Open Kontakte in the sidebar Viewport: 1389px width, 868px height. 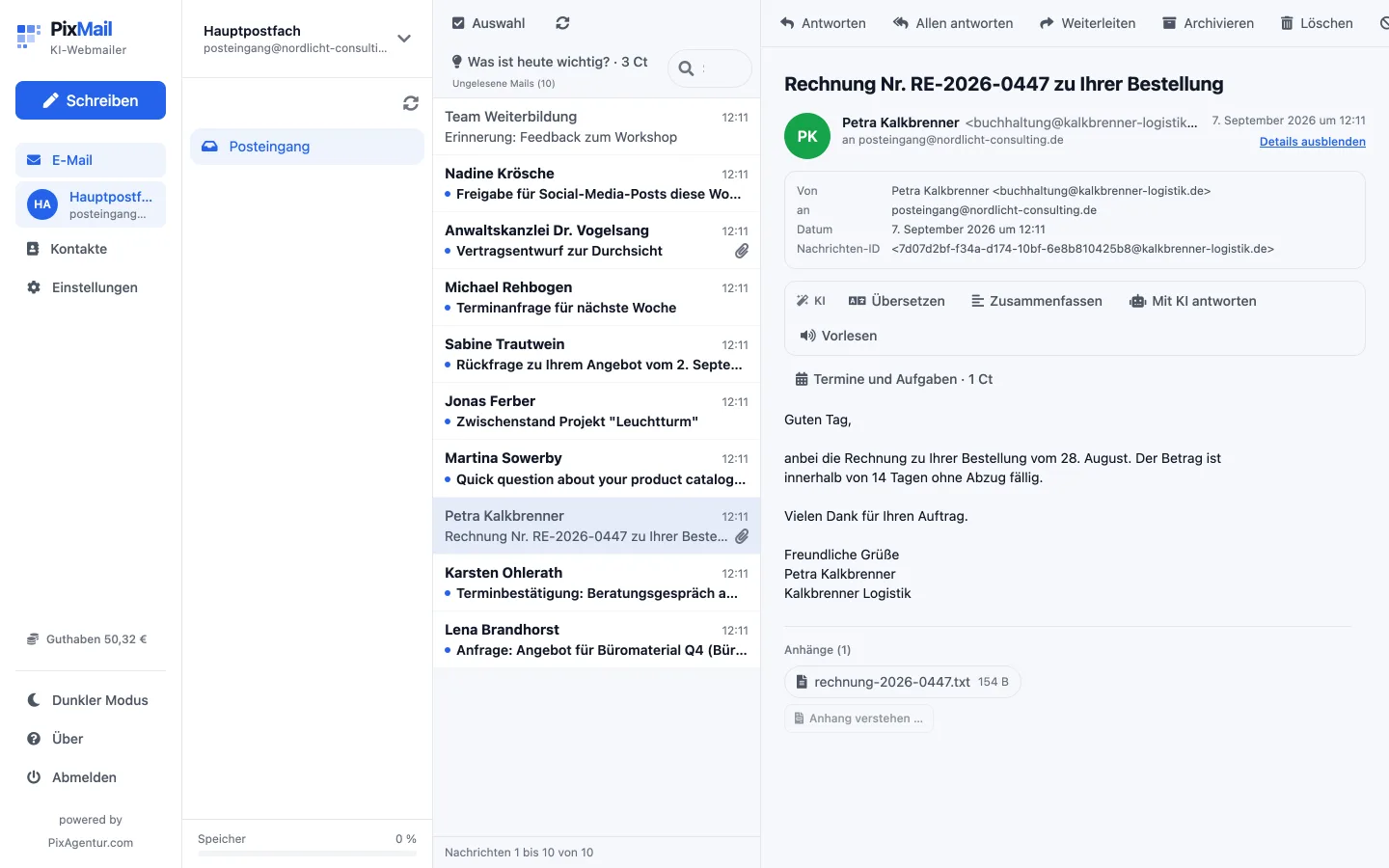91,249
